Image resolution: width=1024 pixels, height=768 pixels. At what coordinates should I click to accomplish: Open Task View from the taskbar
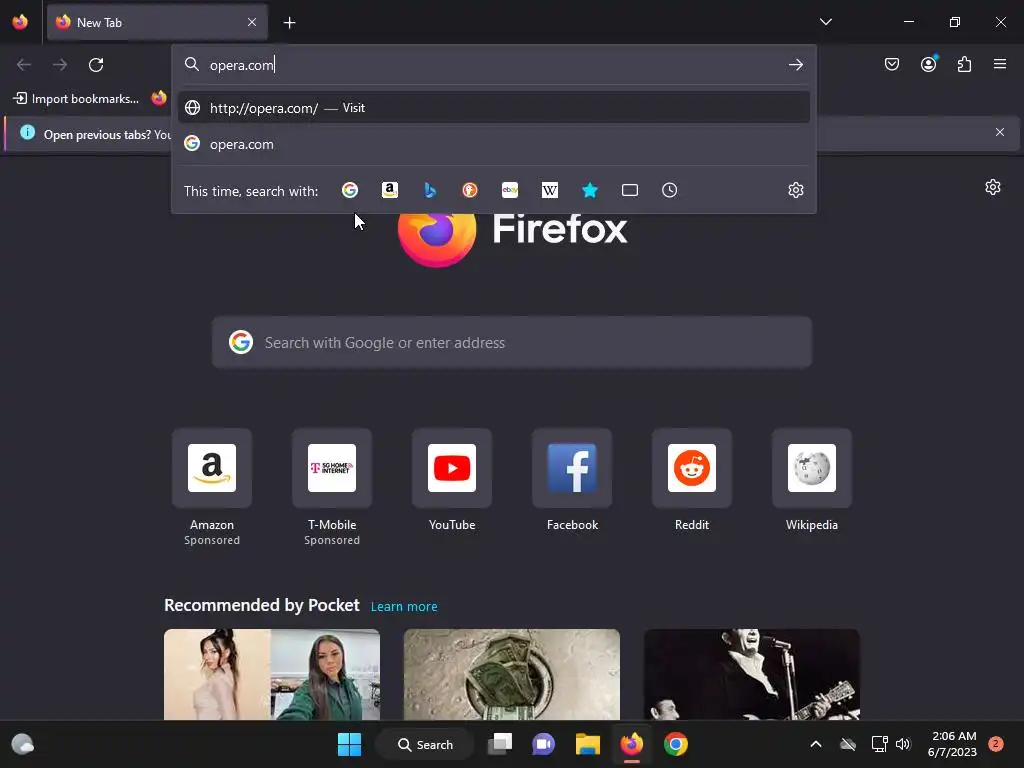500,744
